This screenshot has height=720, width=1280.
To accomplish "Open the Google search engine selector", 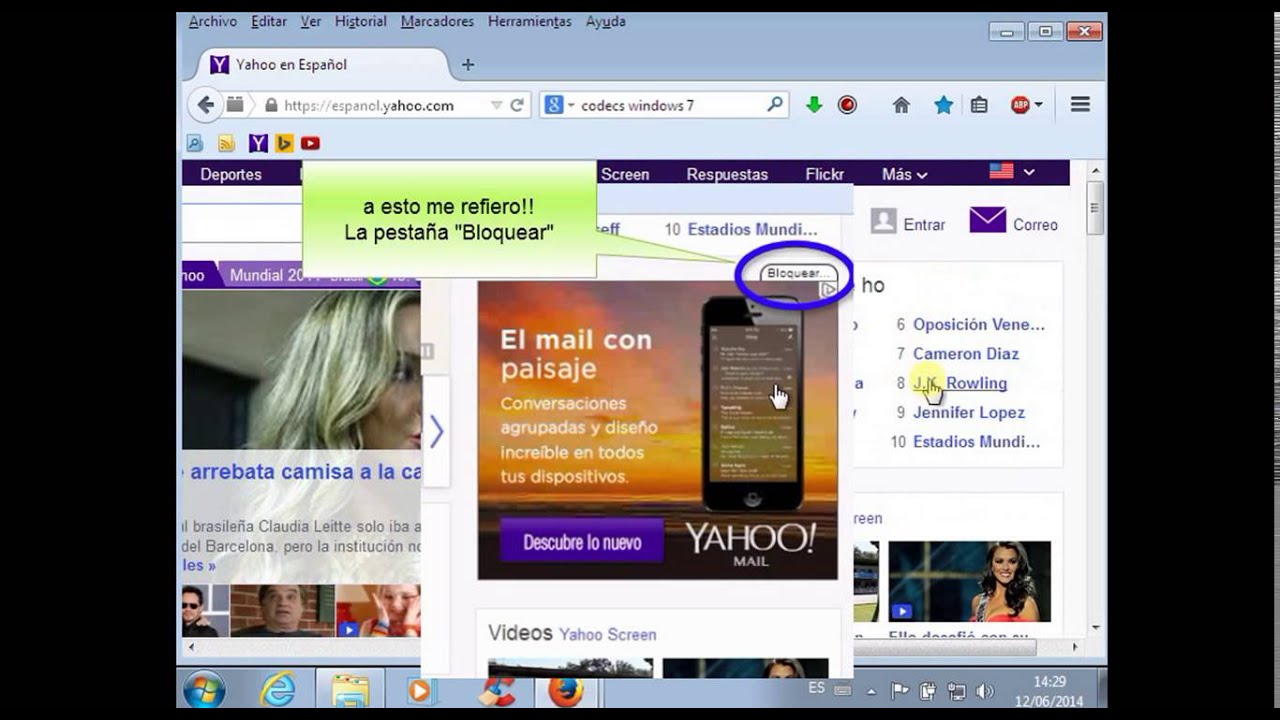I will pyautogui.click(x=559, y=105).
